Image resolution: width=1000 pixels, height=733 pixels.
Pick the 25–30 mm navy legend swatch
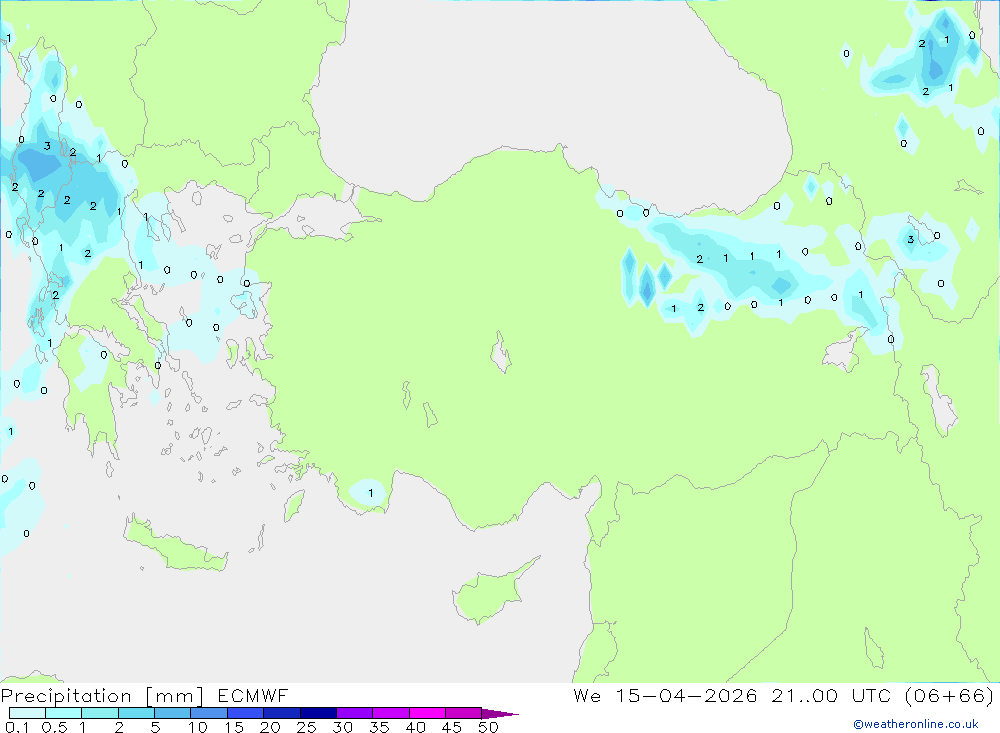pos(318,713)
